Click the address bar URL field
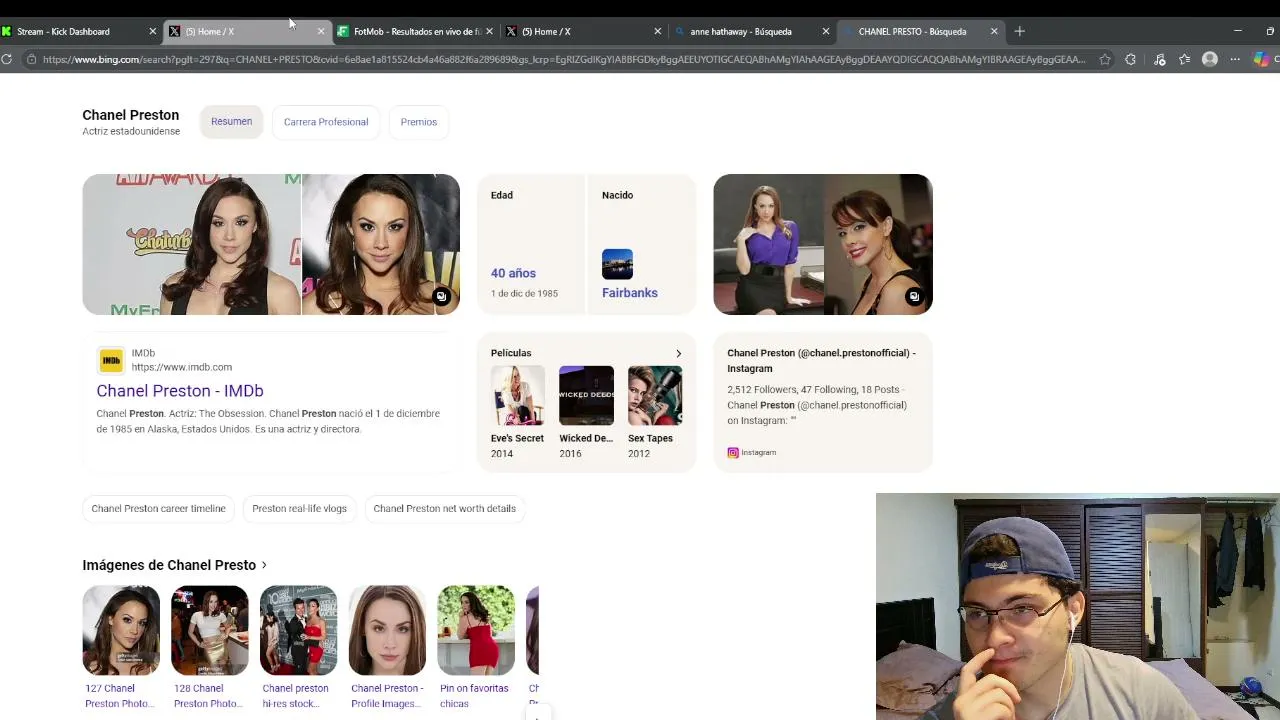The height and width of the screenshot is (720, 1280). pyautogui.click(x=564, y=59)
